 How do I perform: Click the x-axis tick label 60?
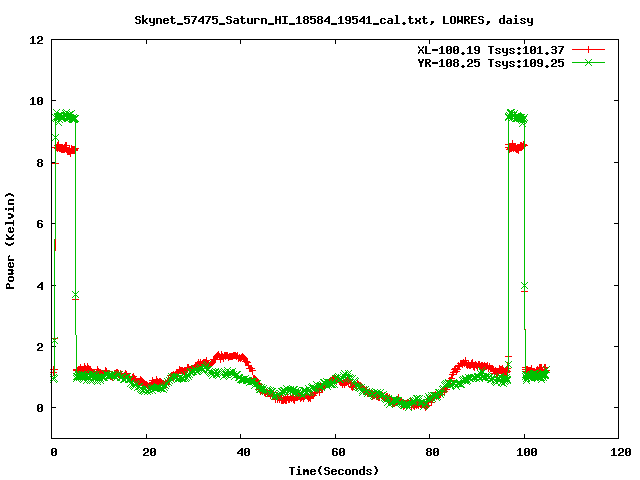click(338, 452)
